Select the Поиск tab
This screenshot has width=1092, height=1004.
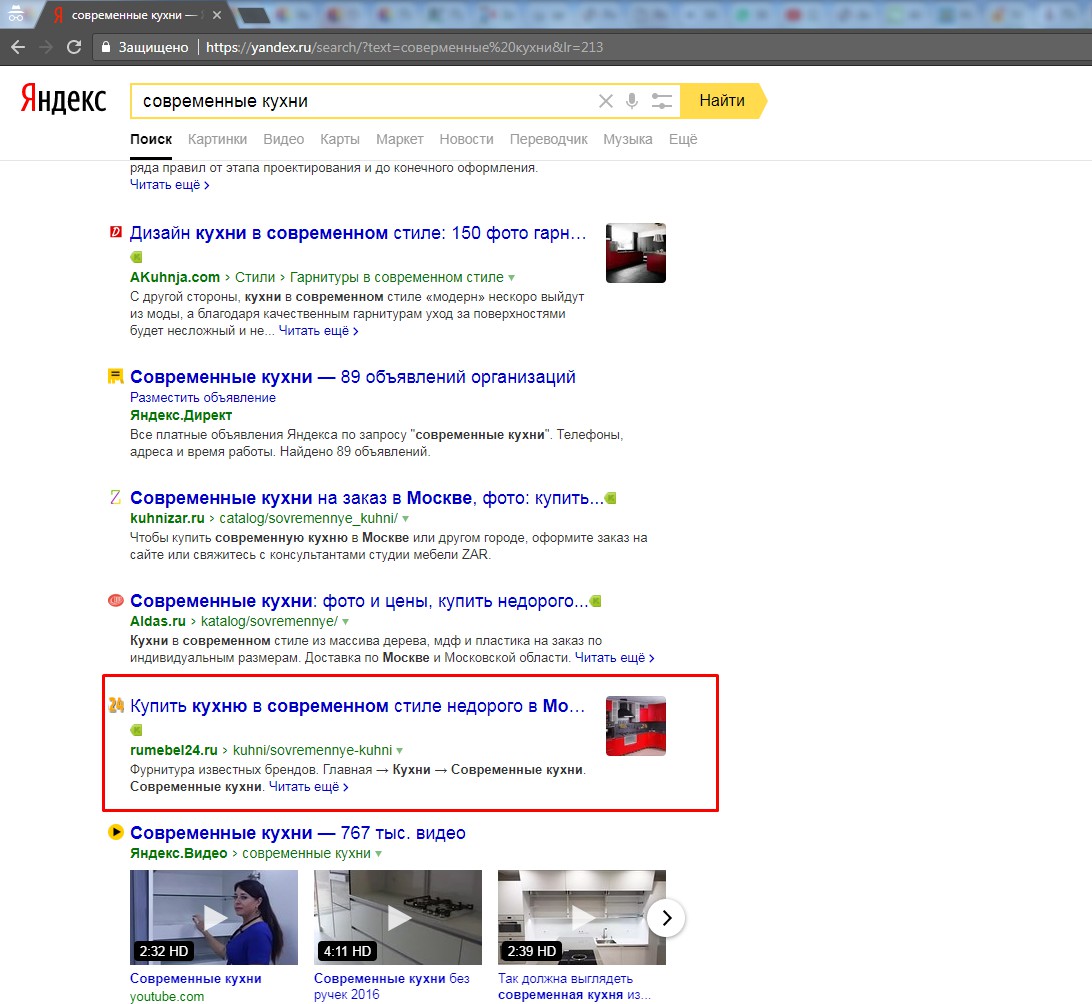[x=150, y=139]
